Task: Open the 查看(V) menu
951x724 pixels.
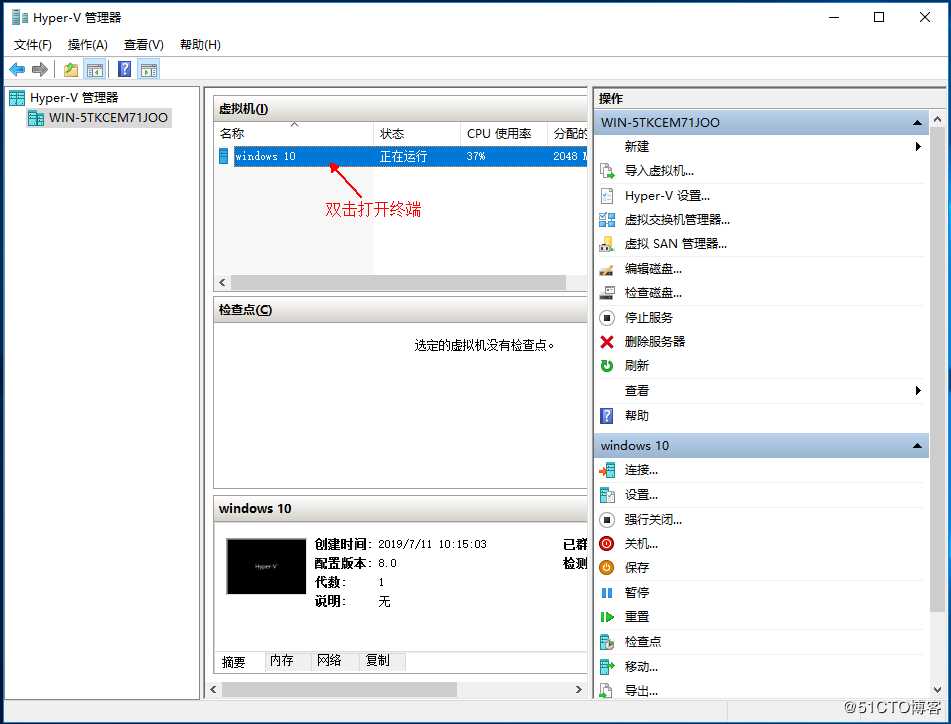Action: pos(144,45)
